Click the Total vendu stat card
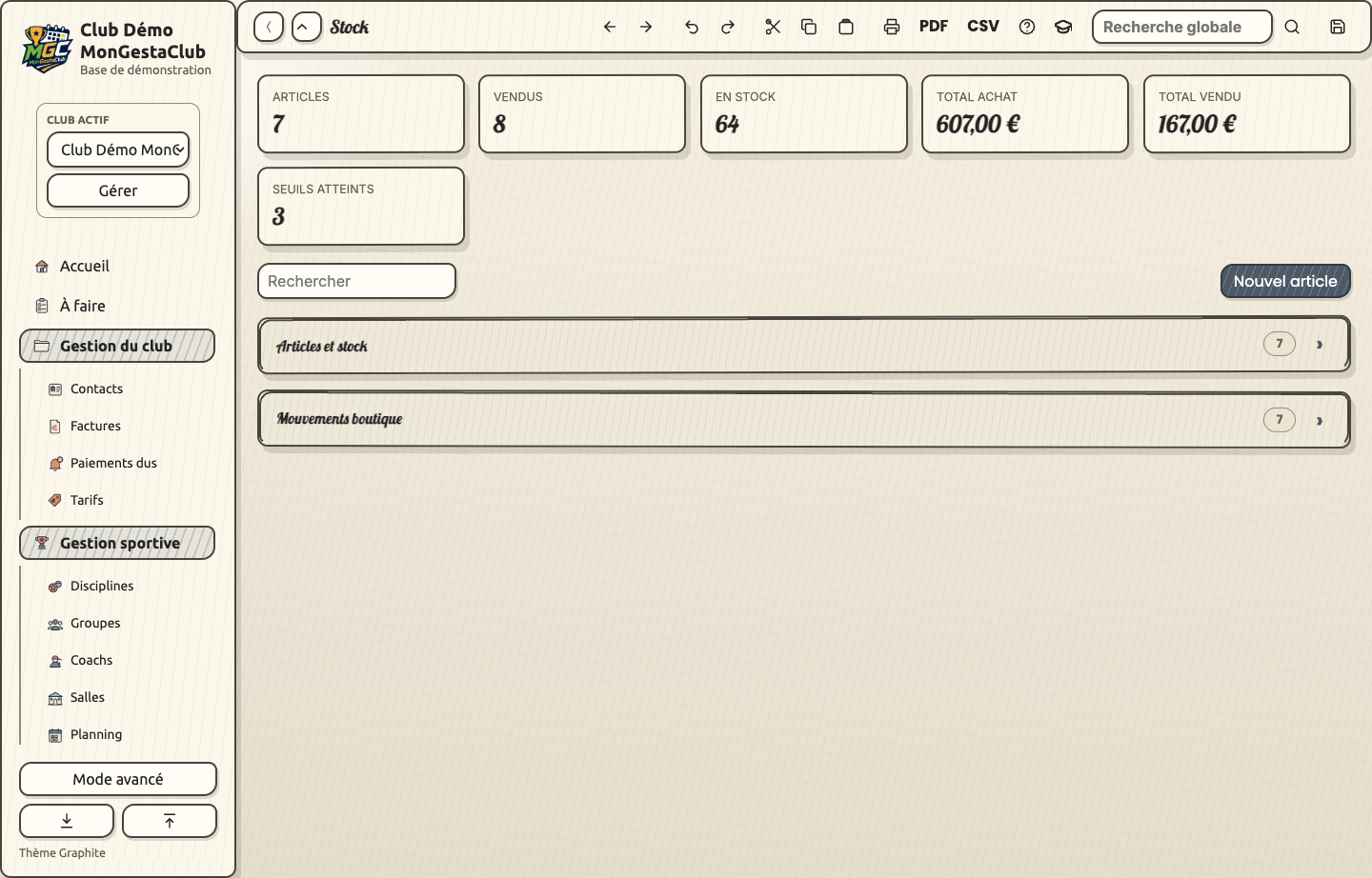 pyautogui.click(x=1247, y=113)
